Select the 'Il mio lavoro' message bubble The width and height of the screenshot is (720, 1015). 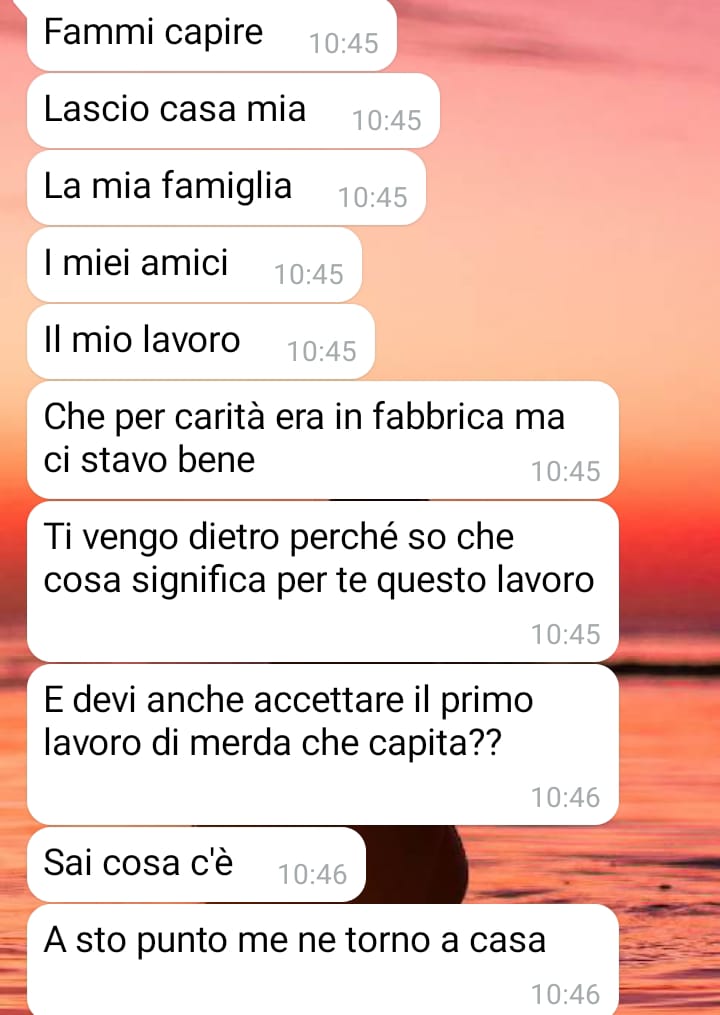[x=201, y=342]
